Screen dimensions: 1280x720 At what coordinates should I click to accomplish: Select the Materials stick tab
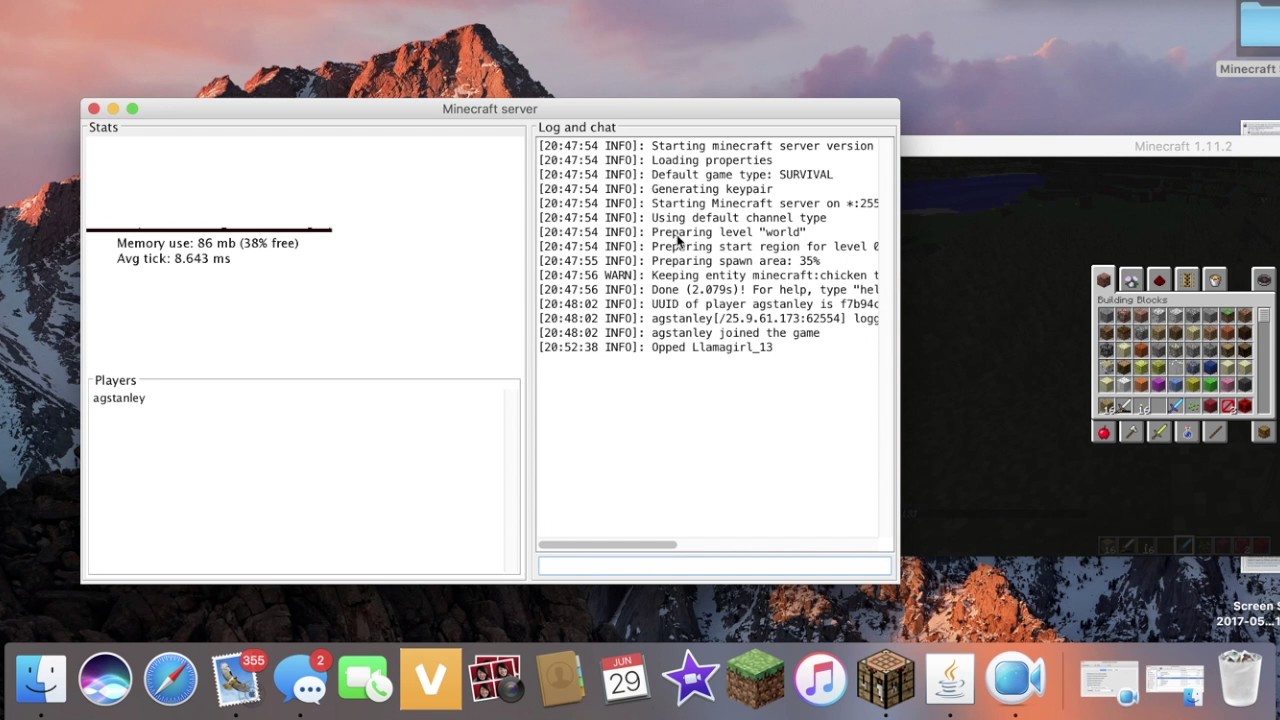1215,432
